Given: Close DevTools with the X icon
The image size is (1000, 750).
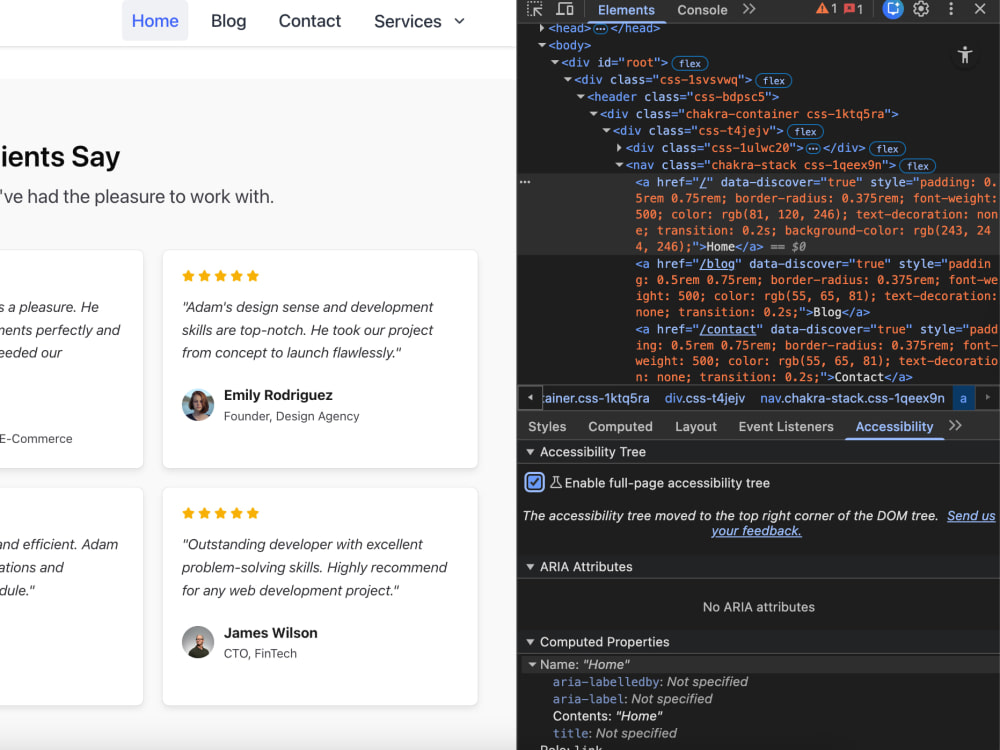Looking at the screenshot, I should pyautogui.click(x=980, y=9).
